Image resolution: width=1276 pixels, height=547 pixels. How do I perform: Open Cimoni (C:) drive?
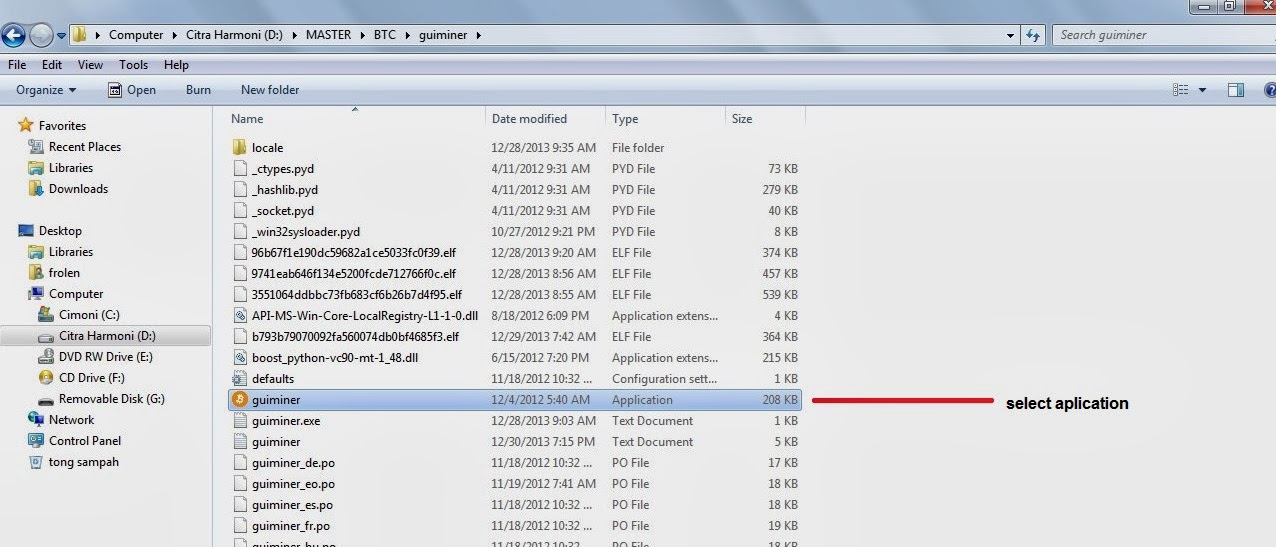click(89, 315)
